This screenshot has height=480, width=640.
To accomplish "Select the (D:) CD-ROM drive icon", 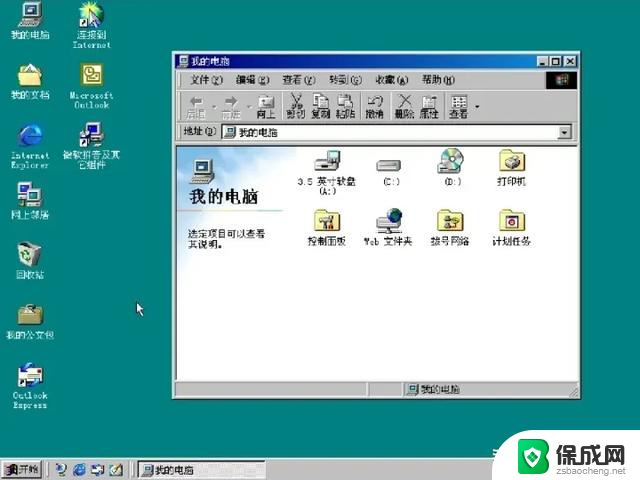I will [x=452, y=167].
